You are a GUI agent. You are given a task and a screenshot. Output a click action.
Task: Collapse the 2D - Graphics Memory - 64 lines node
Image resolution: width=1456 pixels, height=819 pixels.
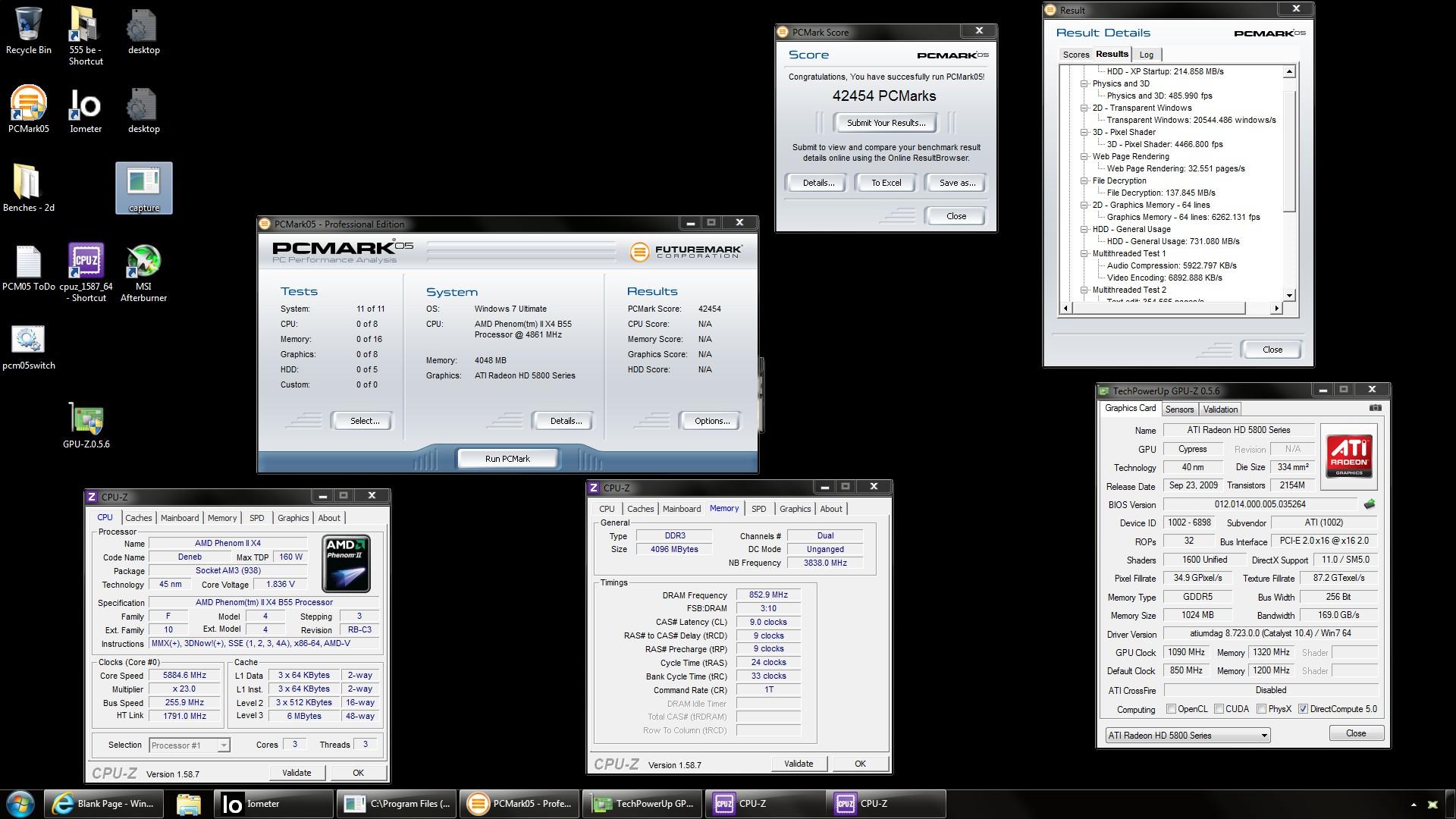1084,205
